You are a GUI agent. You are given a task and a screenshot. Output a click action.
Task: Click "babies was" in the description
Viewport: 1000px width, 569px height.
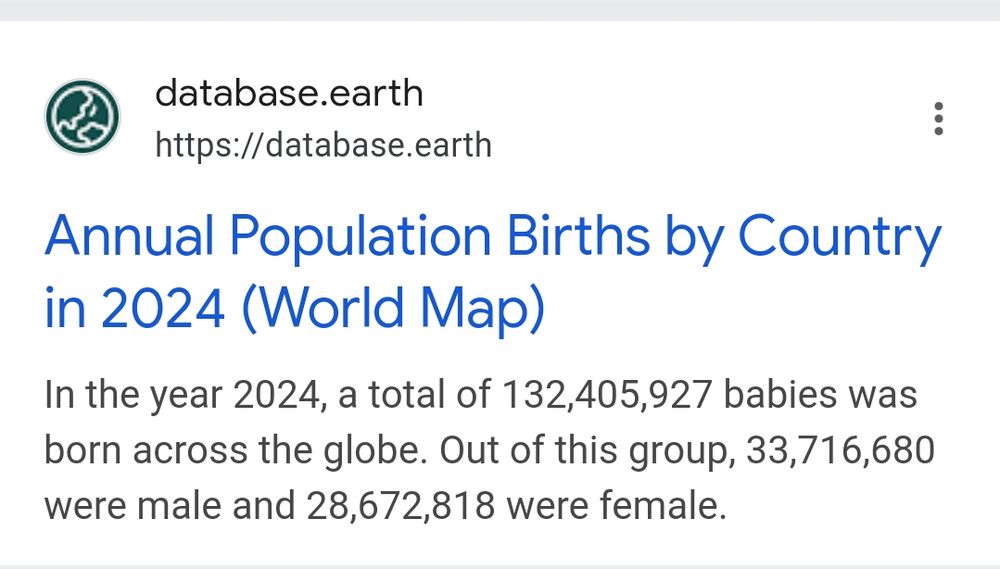[x=820, y=395]
